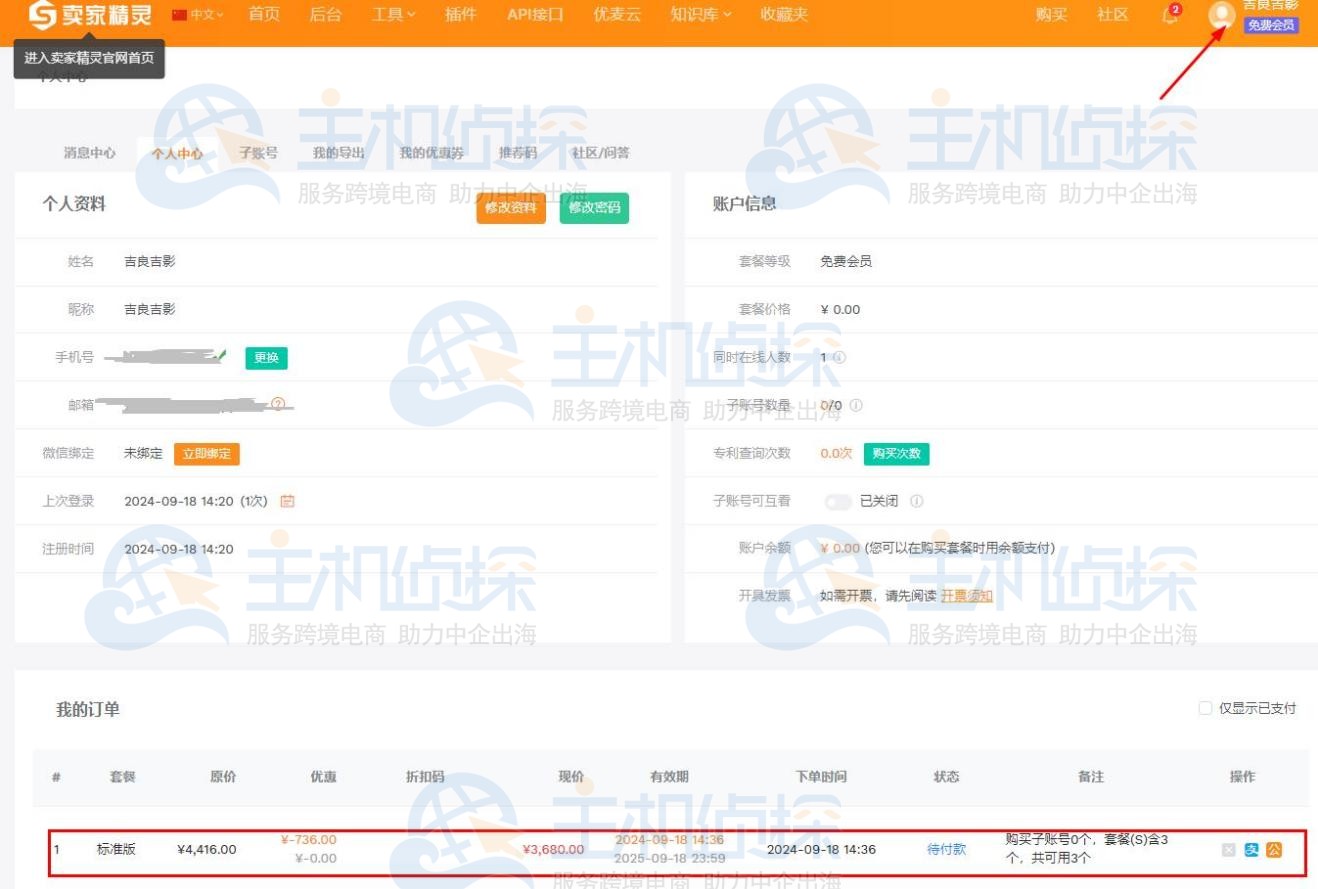Click the gray cancel icon in the order row
Screen dimensions: 1318x889
coord(1228,850)
